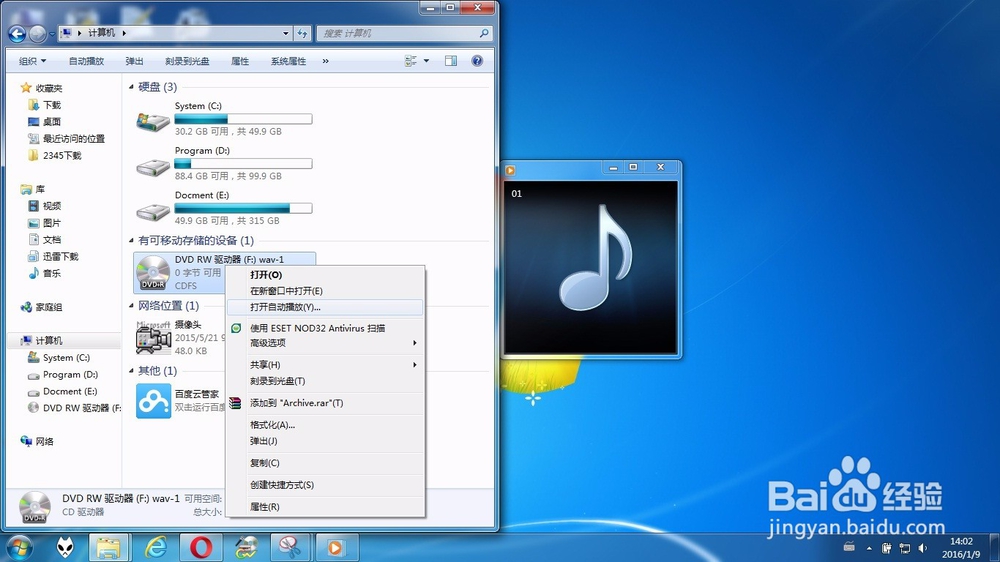Click the Windows Start orb

pyautogui.click(x=19, y=547)
